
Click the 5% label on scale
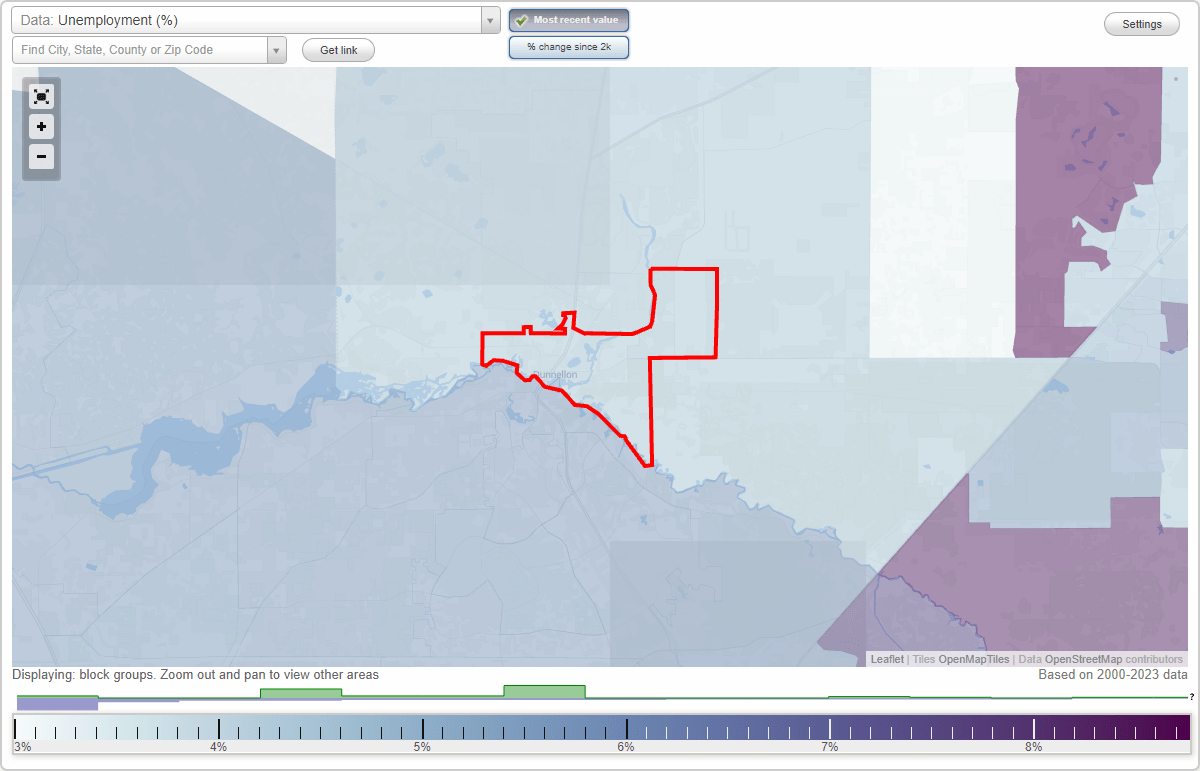422,747
